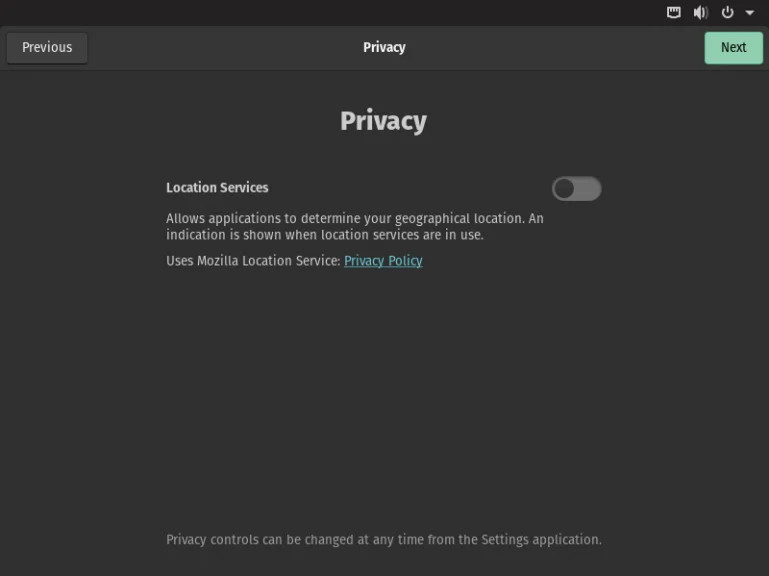Click the 'Uses Mozilla Location Service' text
769x576 pixels.
click(x=253, y=261)
